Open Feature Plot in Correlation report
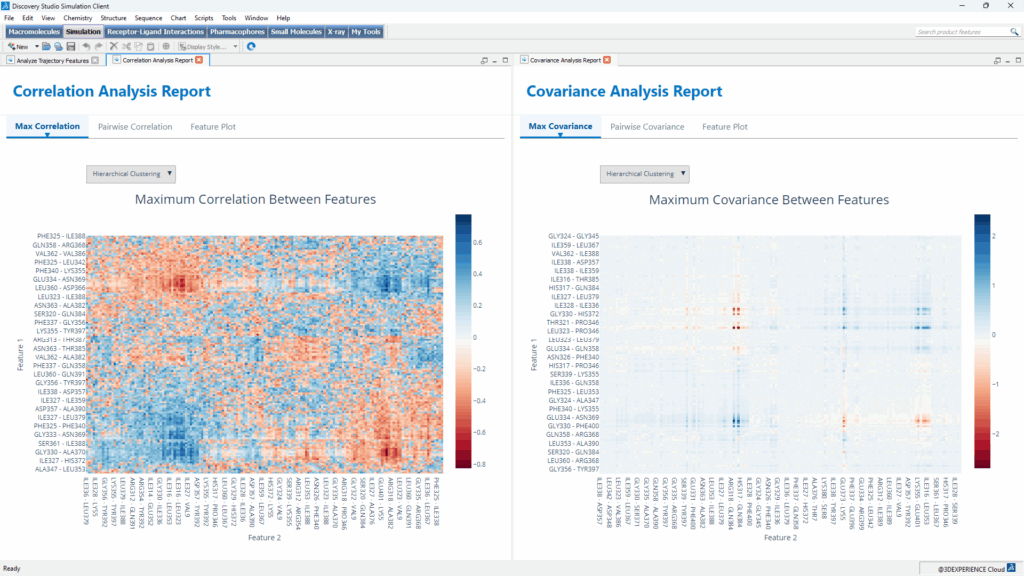 [213, 127]
